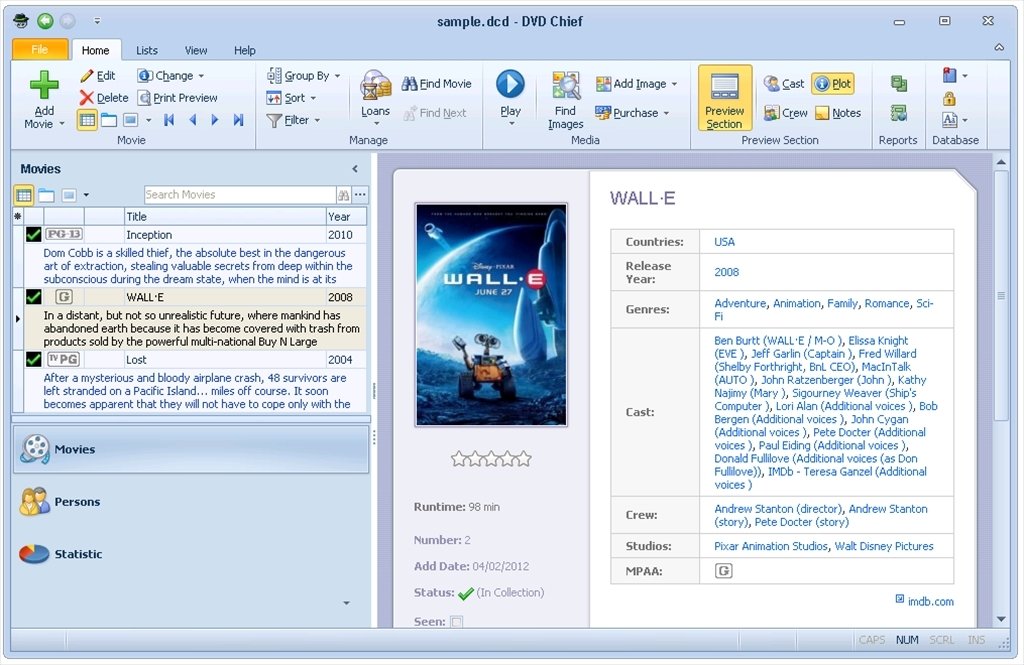Image resolution: width=1024 pixels, height=665 pixels.
Task: Sort by the Title column header
Action: (x=225, y=217)
